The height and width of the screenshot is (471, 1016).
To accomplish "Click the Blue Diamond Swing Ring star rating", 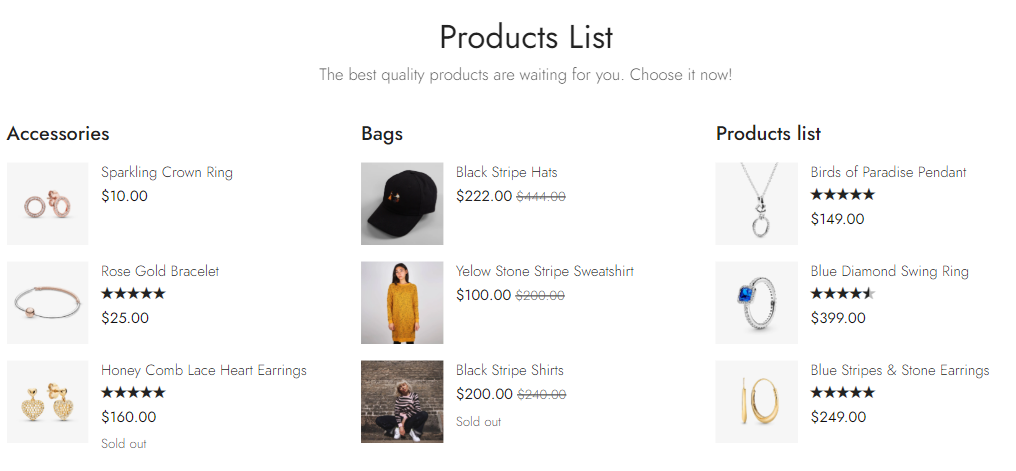I will 843,294.
